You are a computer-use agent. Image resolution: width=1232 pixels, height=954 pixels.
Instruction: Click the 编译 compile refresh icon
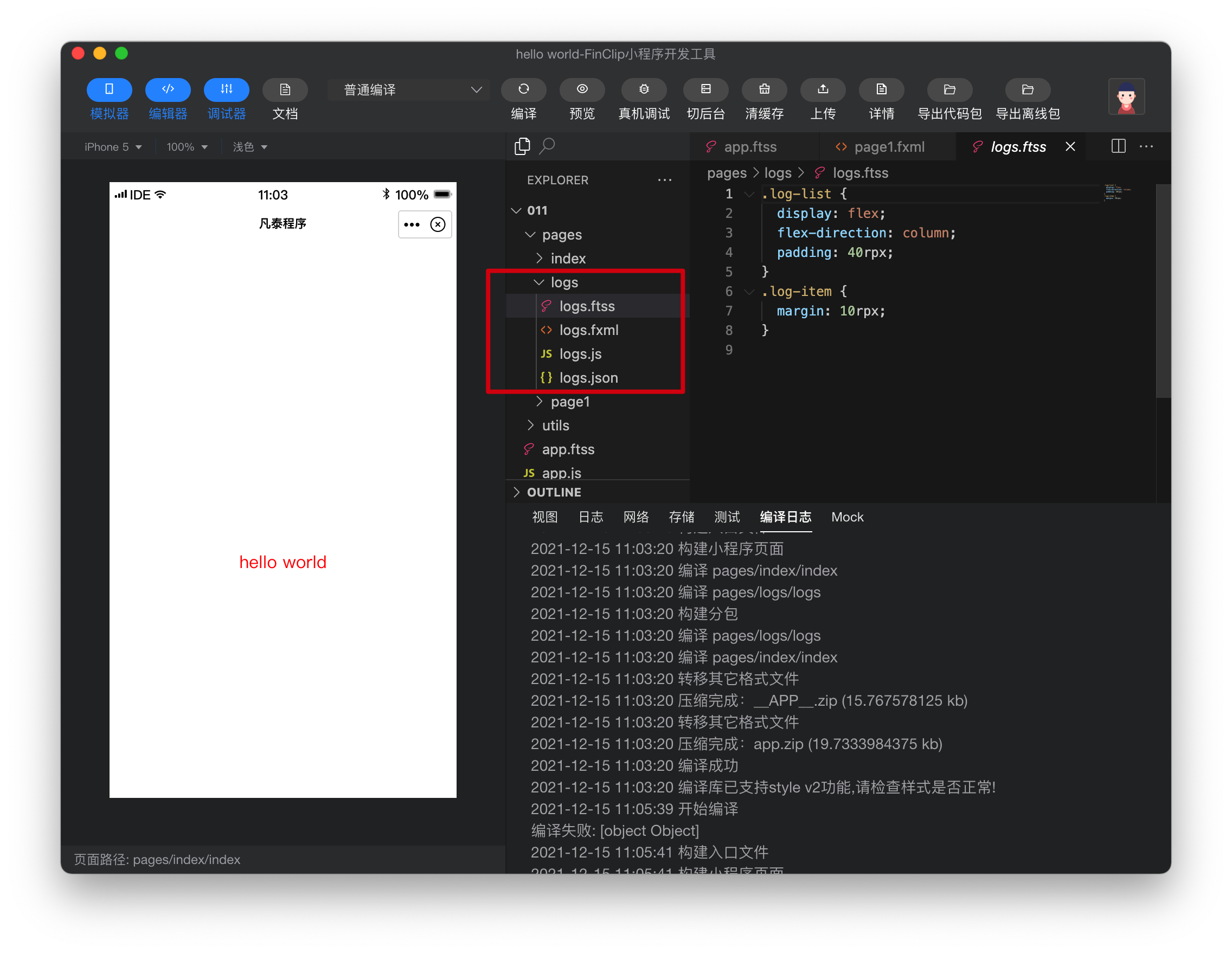coord(523,89)
